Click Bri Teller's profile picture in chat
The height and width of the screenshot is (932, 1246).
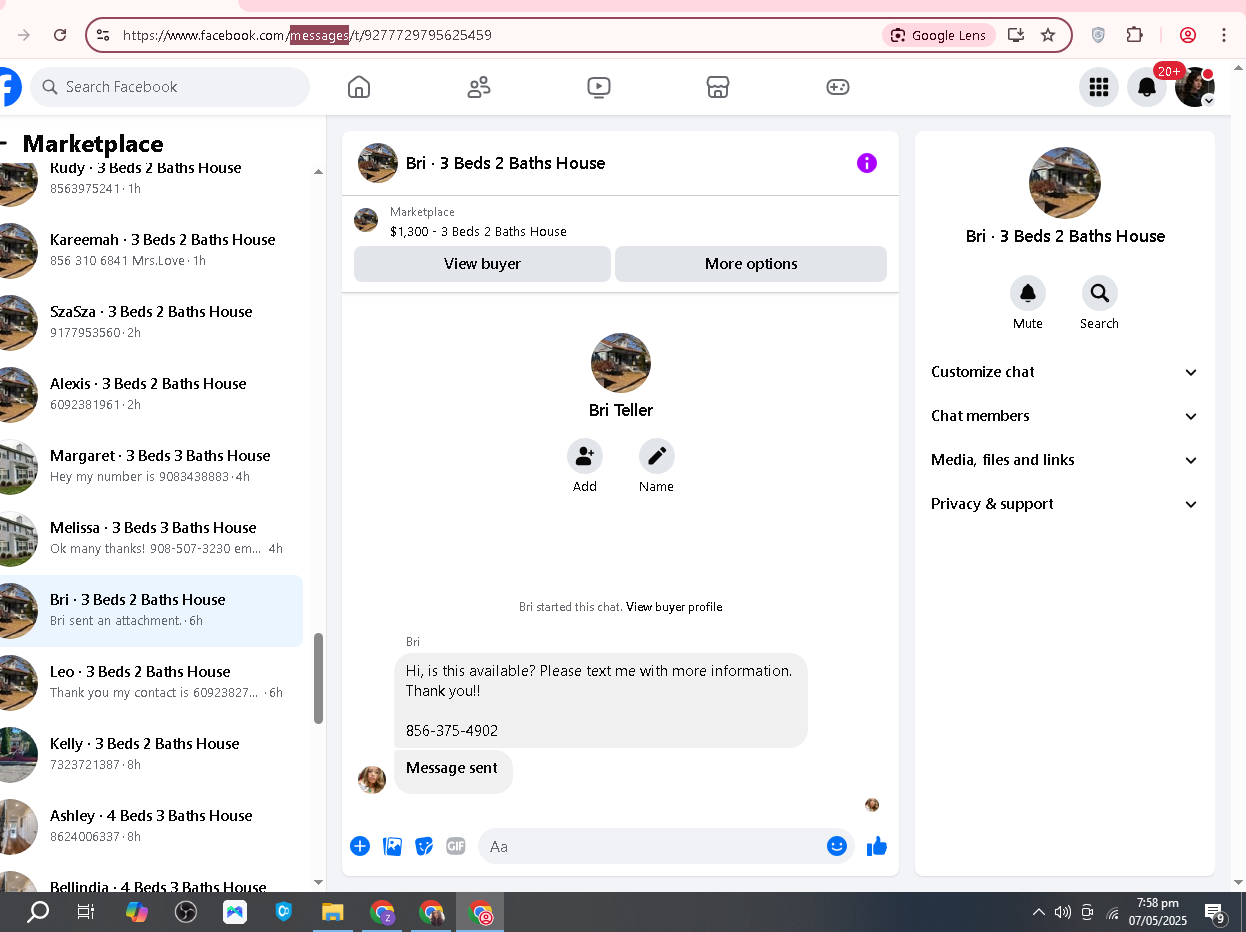point(621,363)
